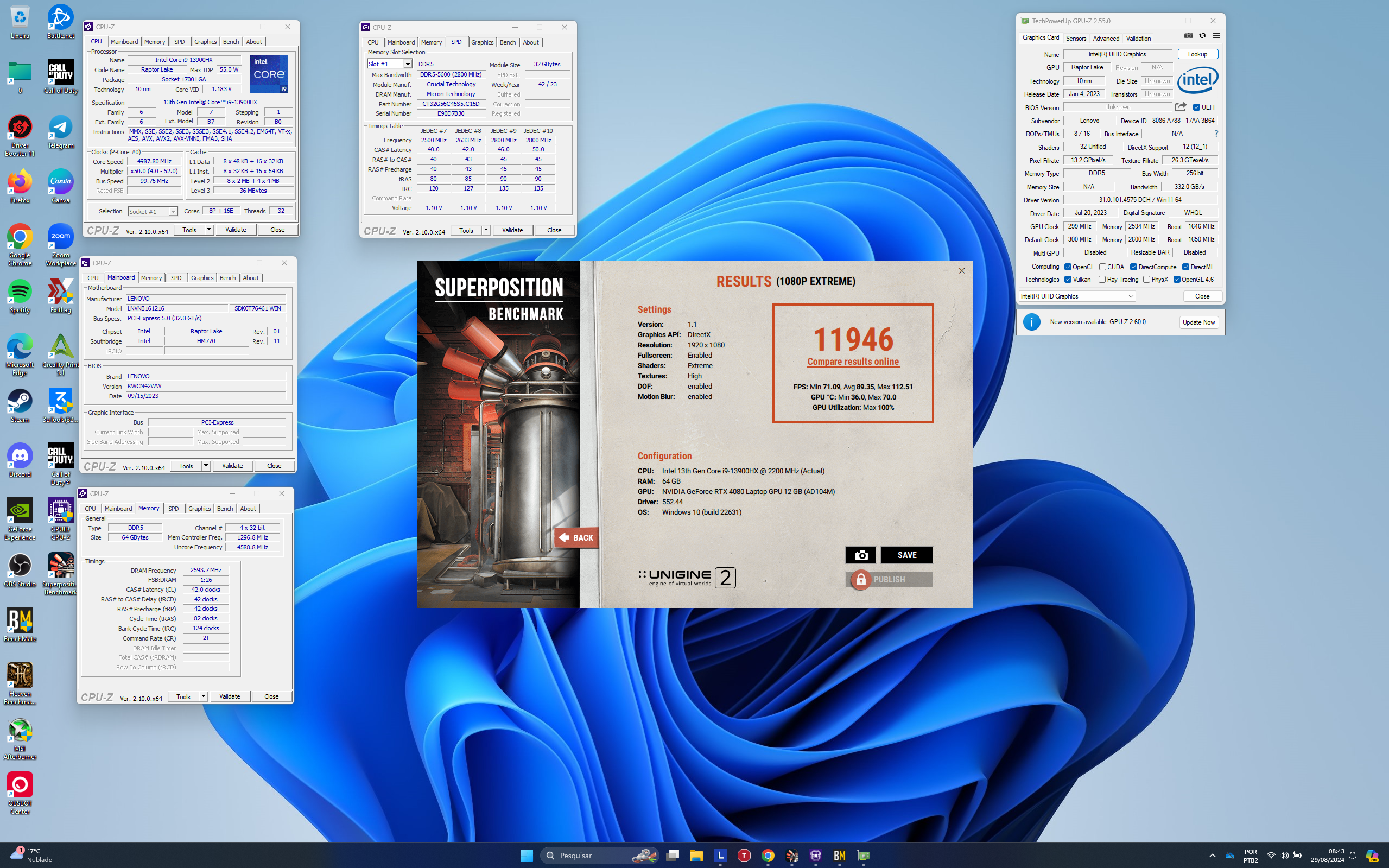Take a screenshot with Superposition camera button
Image resolution: width=1389 pixels, height=868 pixels.
click(x=860, y=555)
